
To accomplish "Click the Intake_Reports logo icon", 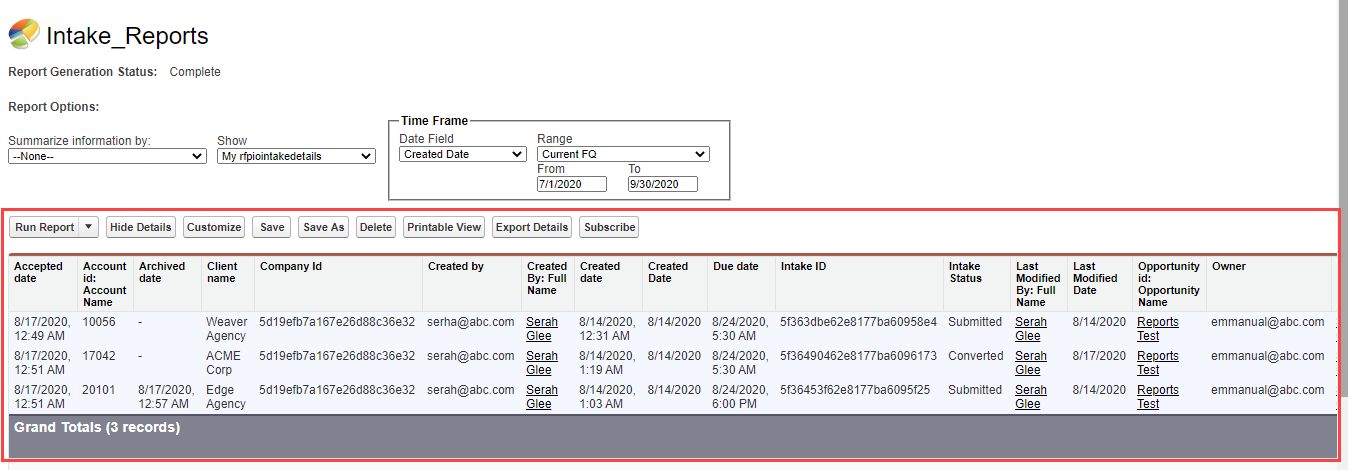I will tap(24, 35).
